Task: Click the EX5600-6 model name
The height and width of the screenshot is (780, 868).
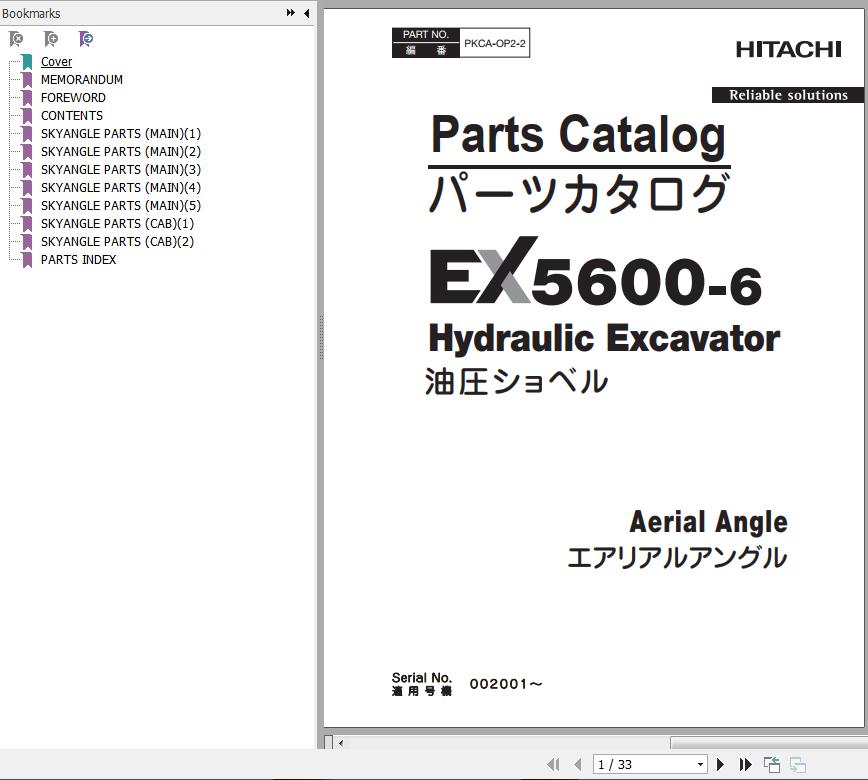Action: (x=596, y=272)
